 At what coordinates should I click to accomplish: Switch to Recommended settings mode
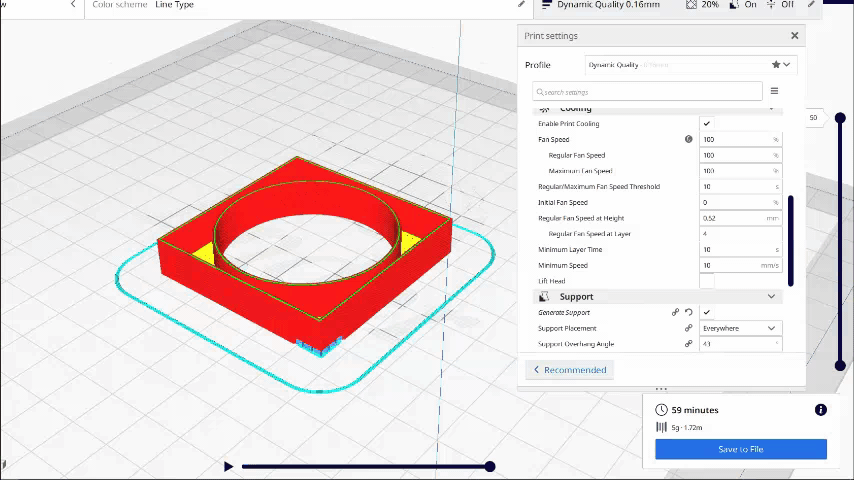570,370
